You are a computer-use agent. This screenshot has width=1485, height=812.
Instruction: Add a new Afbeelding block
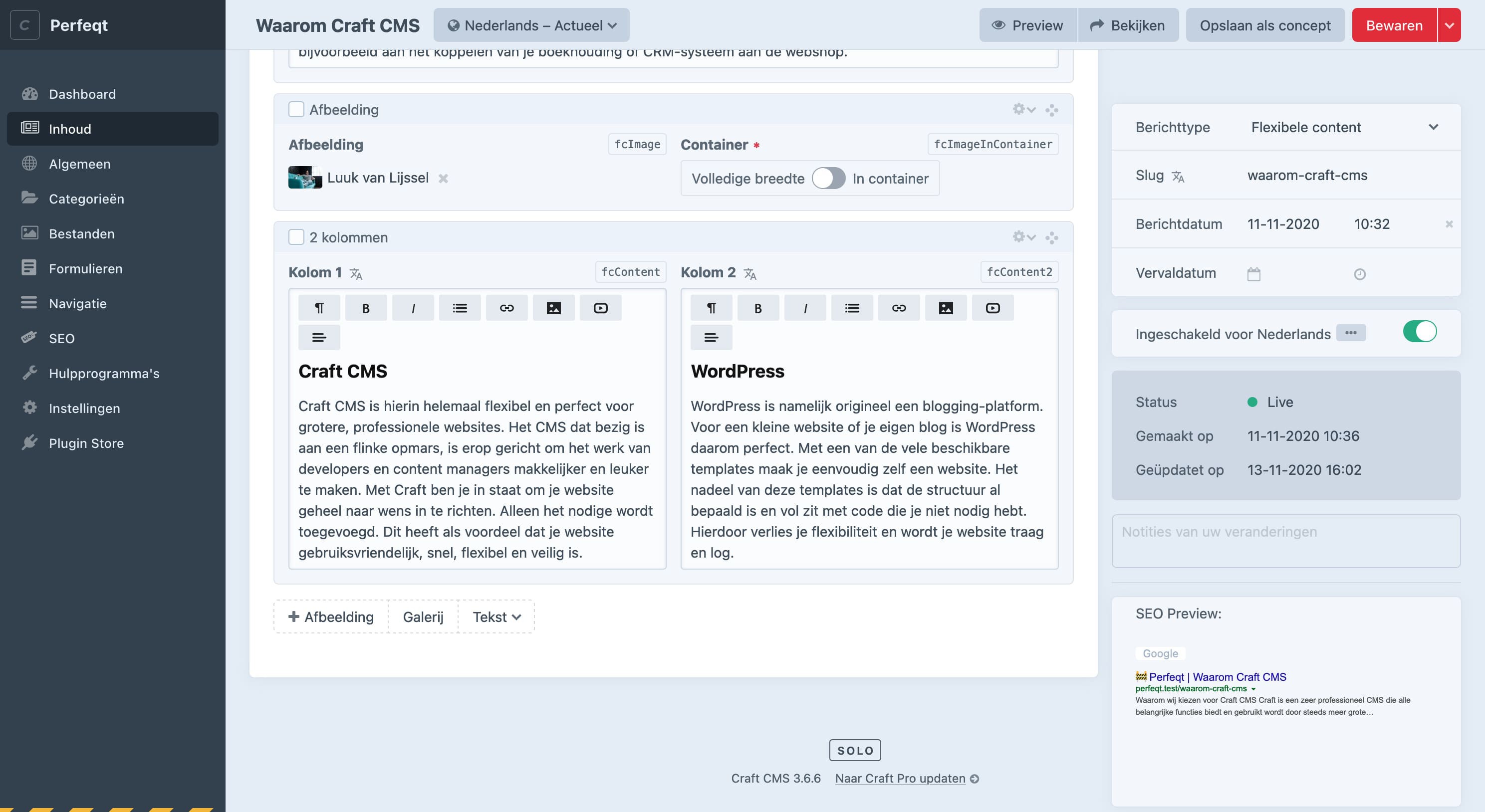[331, 616]
